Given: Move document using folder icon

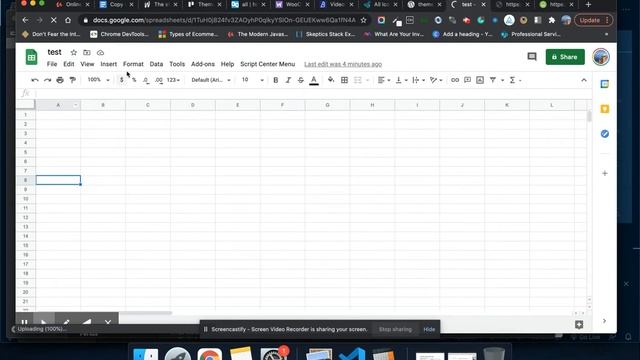Looking at the screenshot, I should (87, 52).
